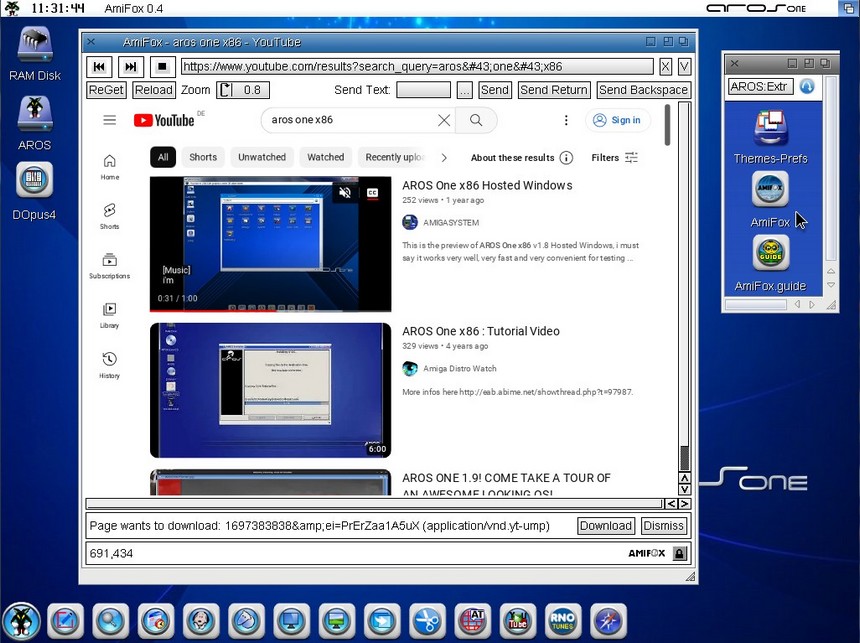
Task: Open the YouTube Filters panel
Action: tap(614, 157)
